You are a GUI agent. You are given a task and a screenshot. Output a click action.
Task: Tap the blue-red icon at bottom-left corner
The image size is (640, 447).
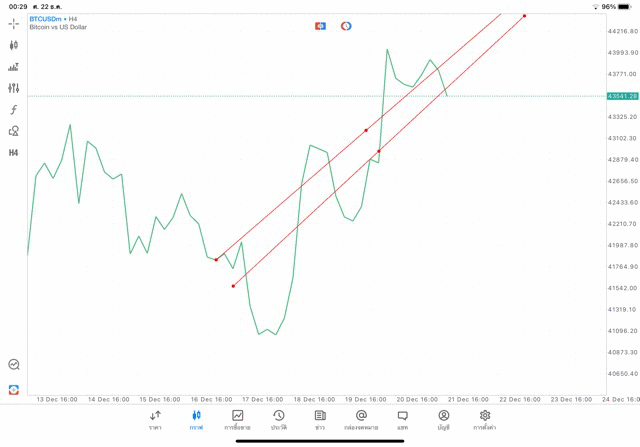[14, 389]
